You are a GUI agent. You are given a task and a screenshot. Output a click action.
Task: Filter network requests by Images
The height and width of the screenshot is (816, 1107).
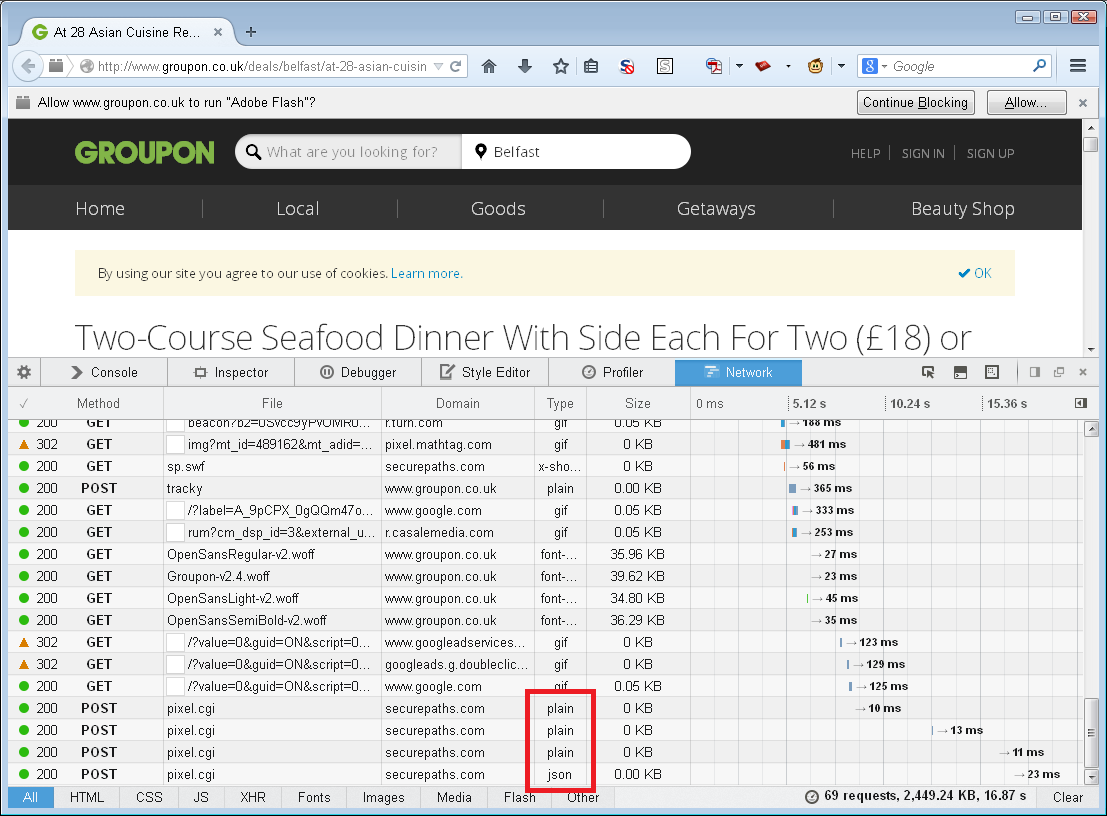(383, 797)
